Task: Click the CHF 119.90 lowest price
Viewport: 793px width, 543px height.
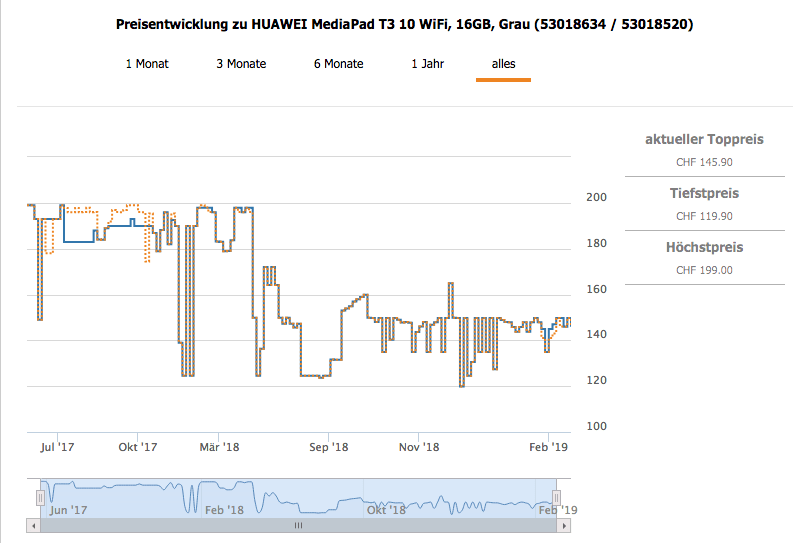Action: pos(704,216)
